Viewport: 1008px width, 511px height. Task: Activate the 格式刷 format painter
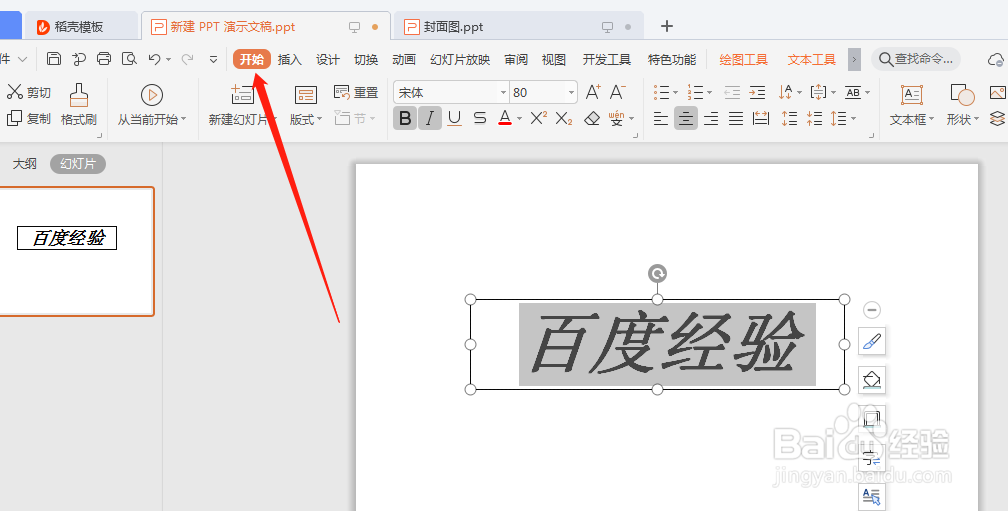pyautogui.click(x=79, y=104)
